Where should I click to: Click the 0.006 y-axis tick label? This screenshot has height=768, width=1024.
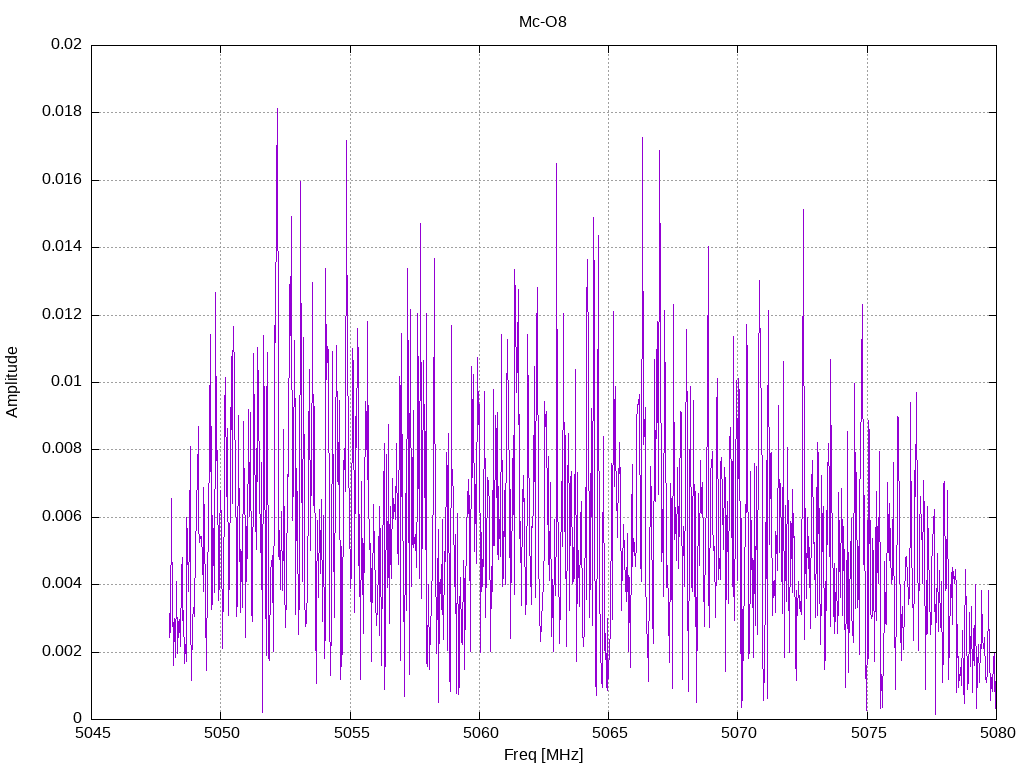pos(62,517)
